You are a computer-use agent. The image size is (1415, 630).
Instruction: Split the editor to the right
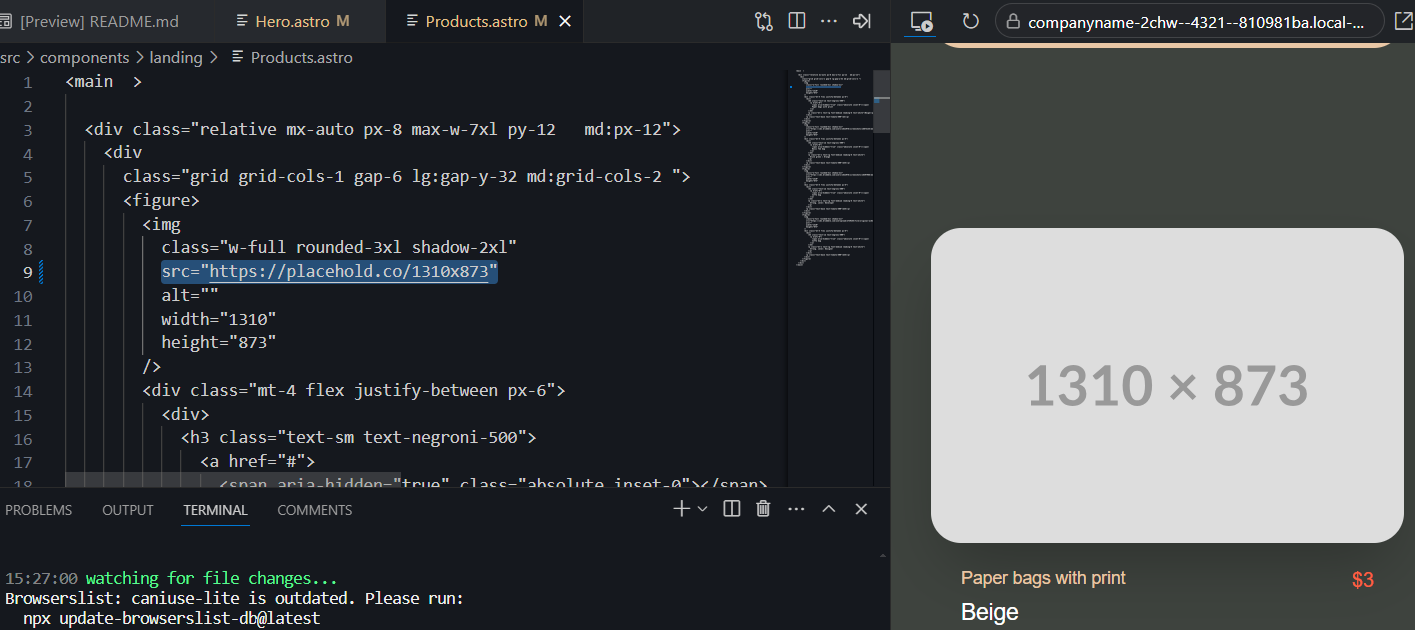coord(797,21)
